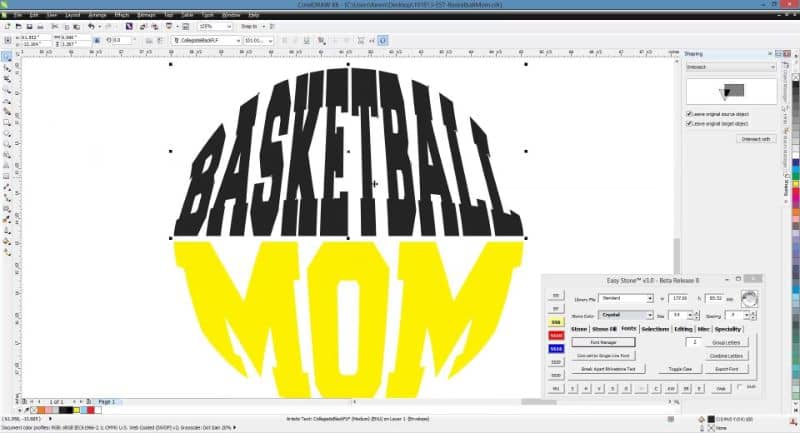The image size is (800, 433).
Task: Open the Outline Pen tool flyout
Action: pos(7,231)
